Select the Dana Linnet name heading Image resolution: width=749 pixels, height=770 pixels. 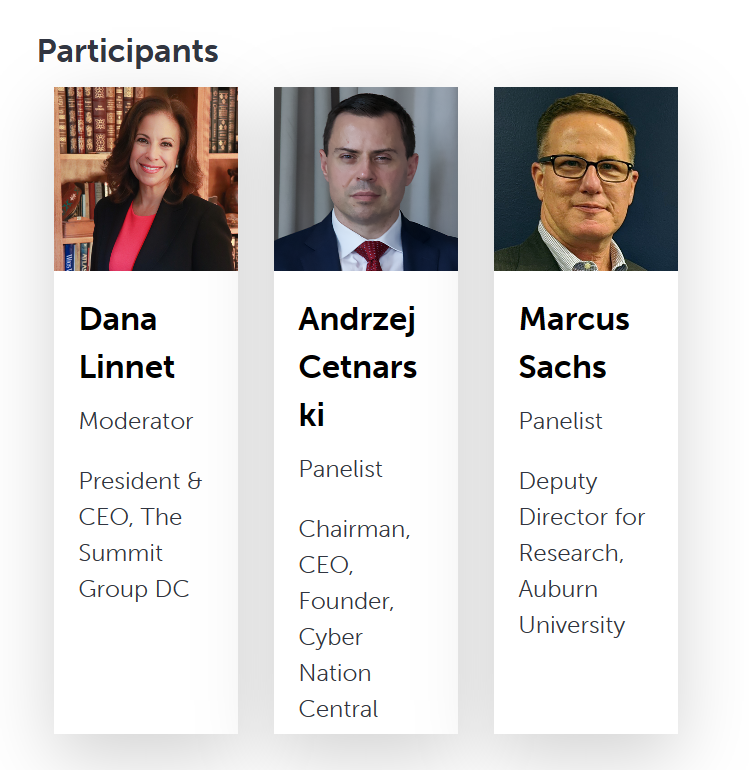coord(127,343)
